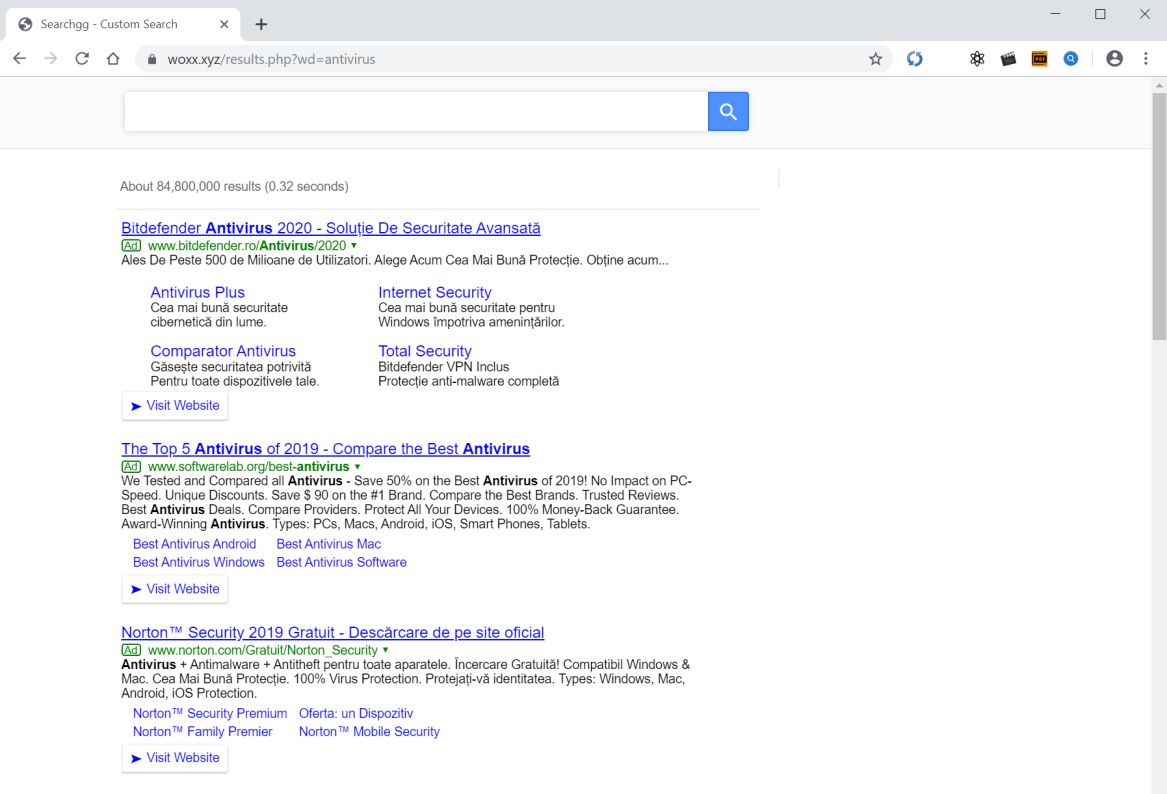Open The Top 5 Antivirus of 2019 link
The height and width of the screenshot is (794, 1167).
click(325, 449)
